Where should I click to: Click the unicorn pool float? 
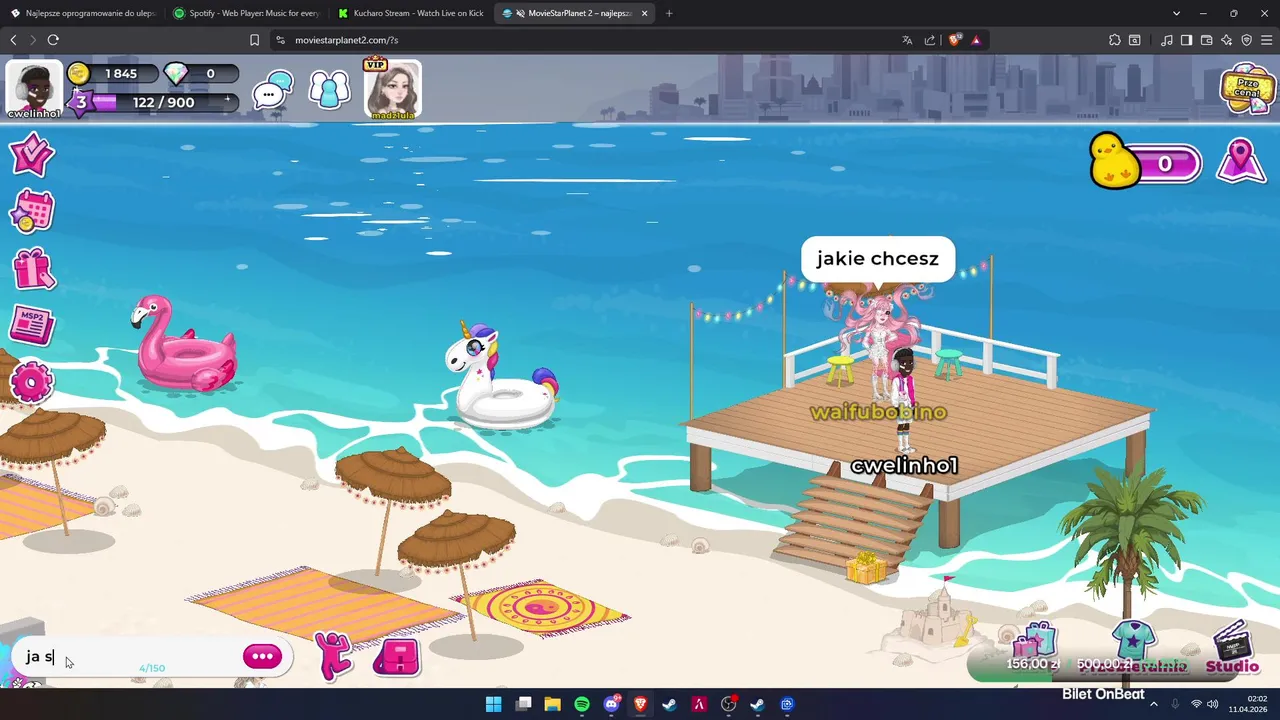pyautogui.click(x=502, y=377)
